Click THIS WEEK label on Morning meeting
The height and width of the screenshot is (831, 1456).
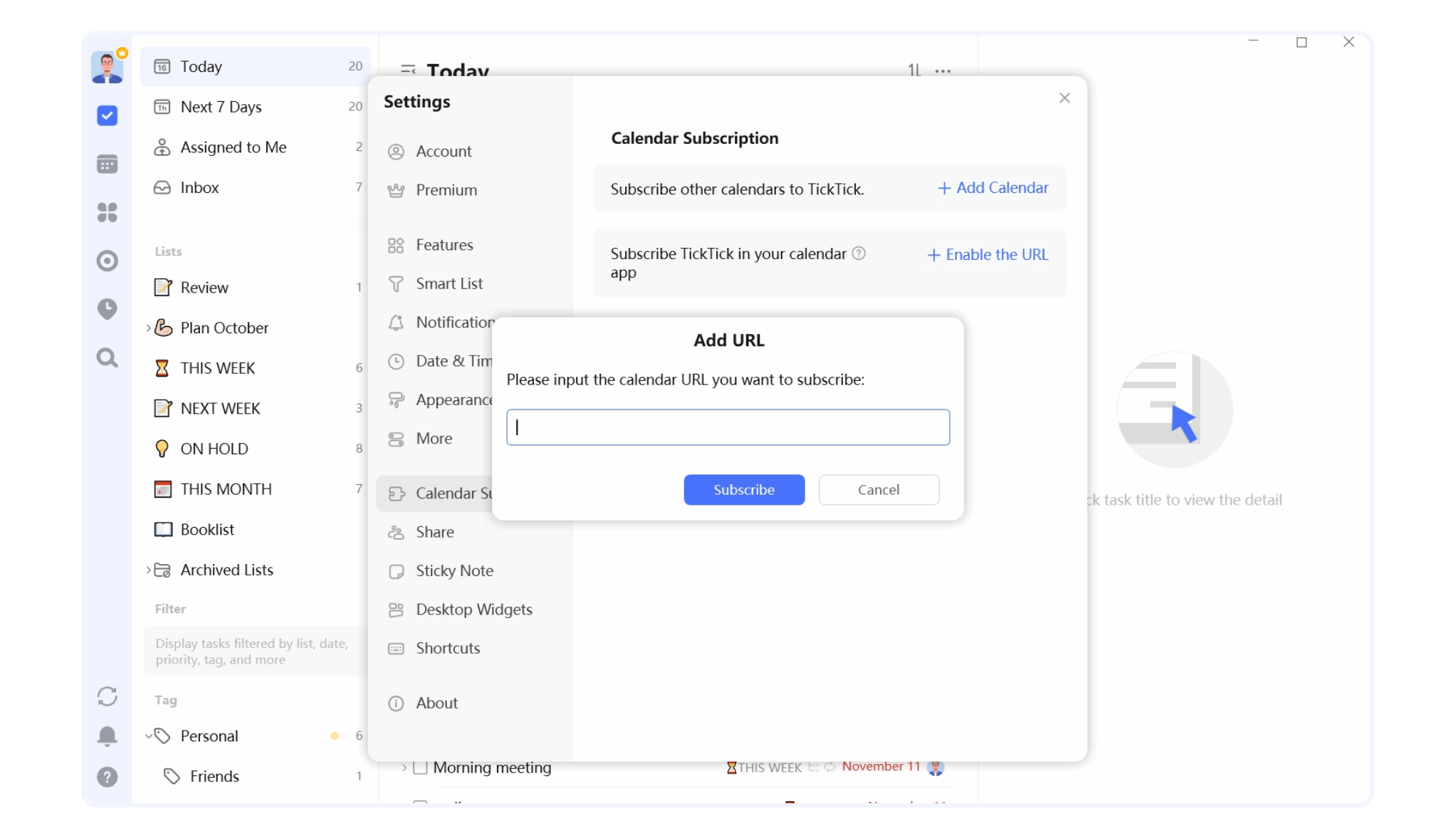coord(764,768)
